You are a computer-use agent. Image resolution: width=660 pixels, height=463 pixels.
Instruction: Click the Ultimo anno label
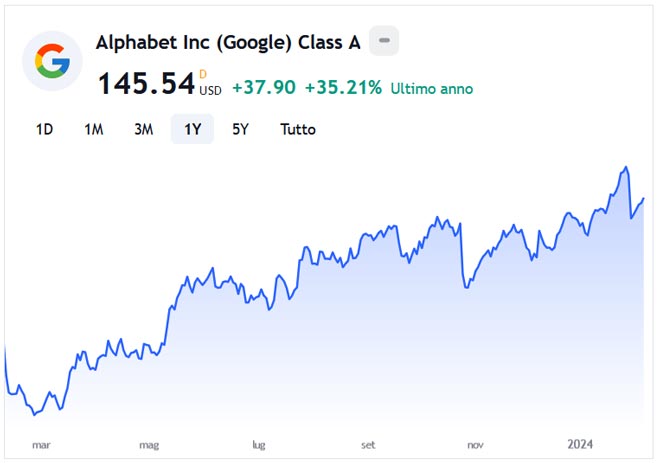pyautogui.click(x=432, y=89)
